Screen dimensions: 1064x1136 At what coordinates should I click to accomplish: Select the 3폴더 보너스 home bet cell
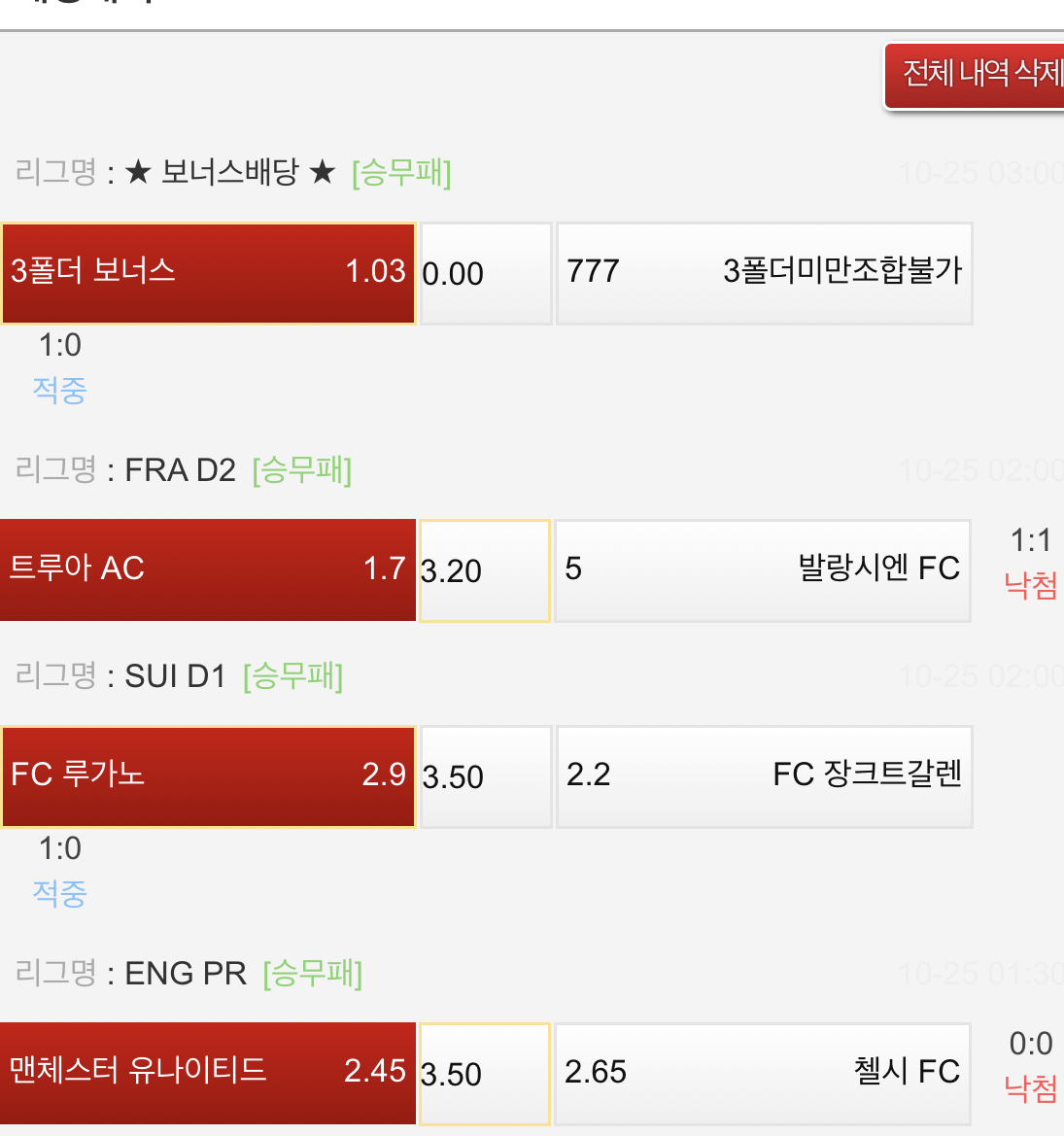coord(208,273)
